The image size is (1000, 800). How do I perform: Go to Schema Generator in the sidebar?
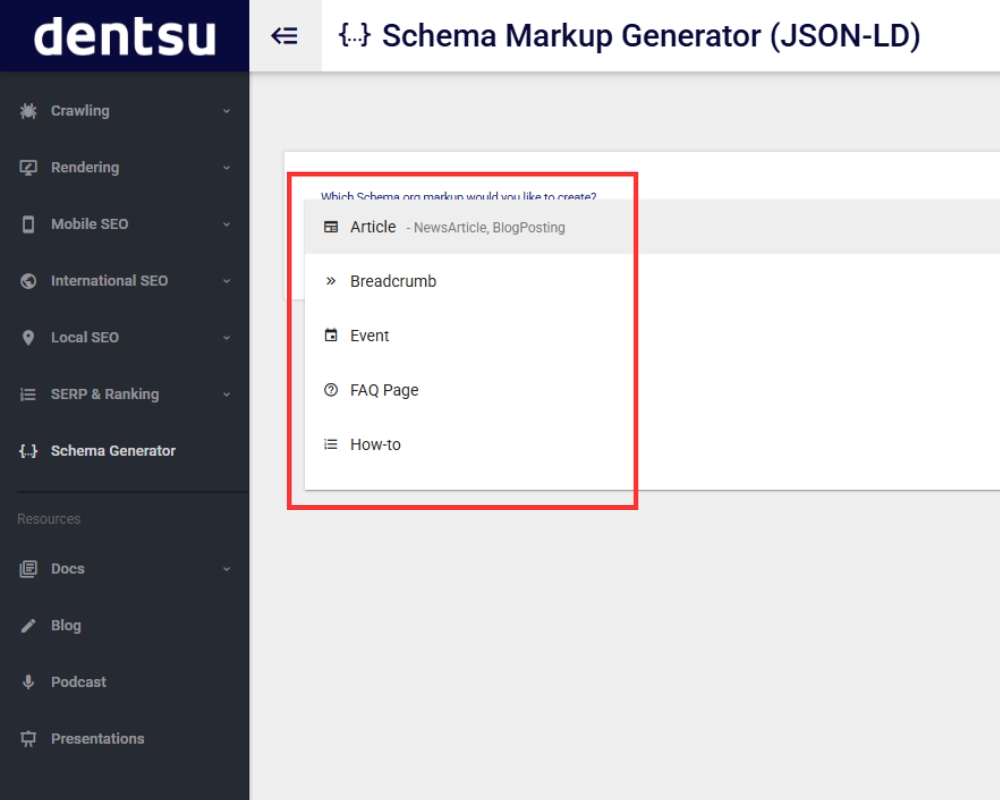pyautogui.click(x=113, y=451)
